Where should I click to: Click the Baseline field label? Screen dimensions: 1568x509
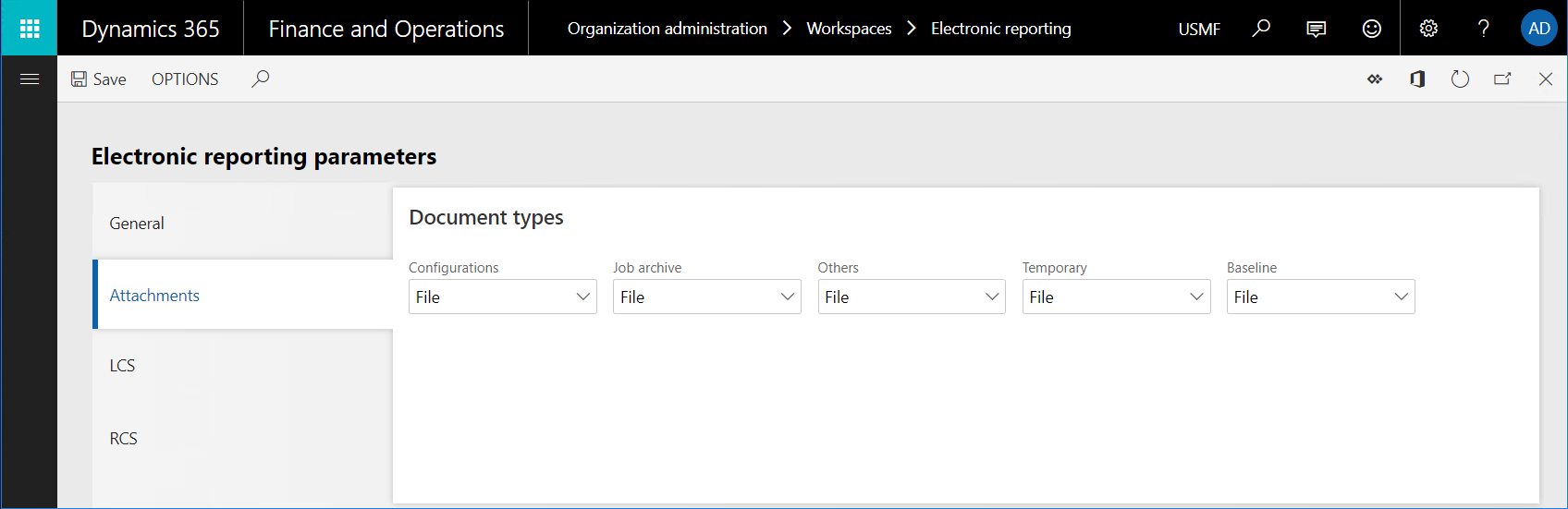pos(1252,268)
